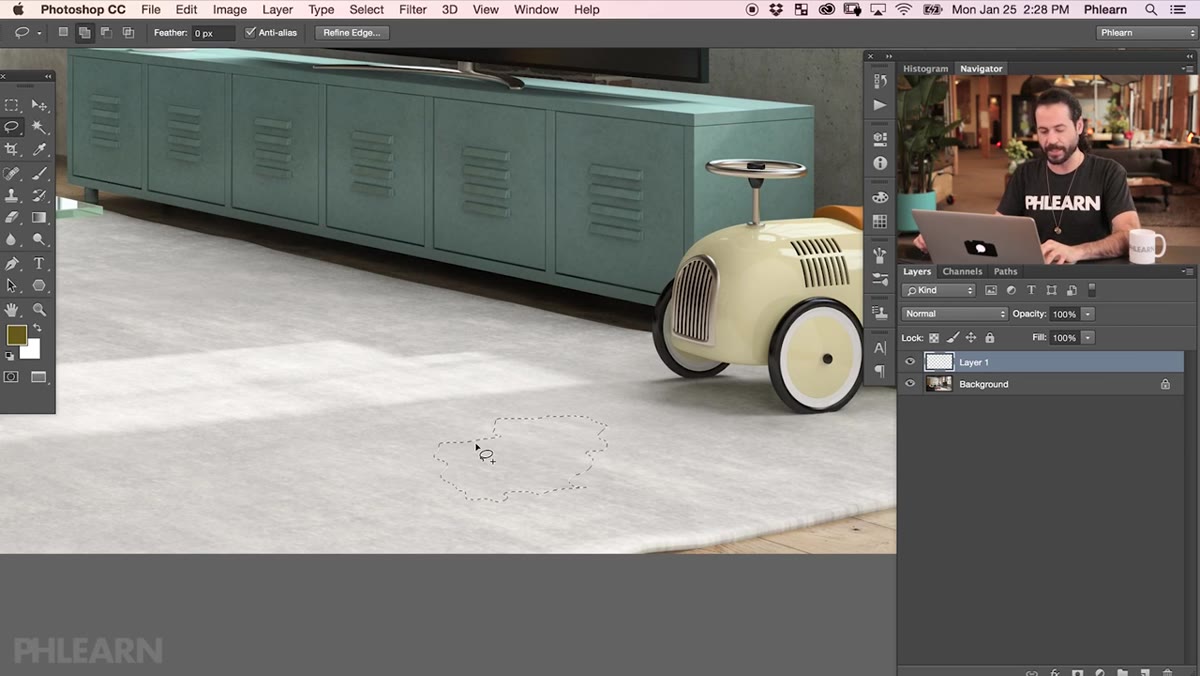This screenshot has width=1200, height=676.
Task: Switch to the Channels tab
Action: pyautogui.click(x=962, y=271)
